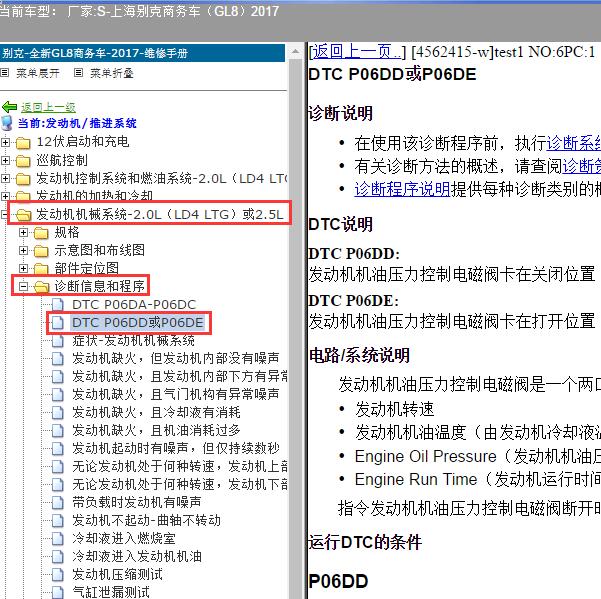Click the page icon for 气缸泄漏测试
601x599 pixels.
[58, 592]
